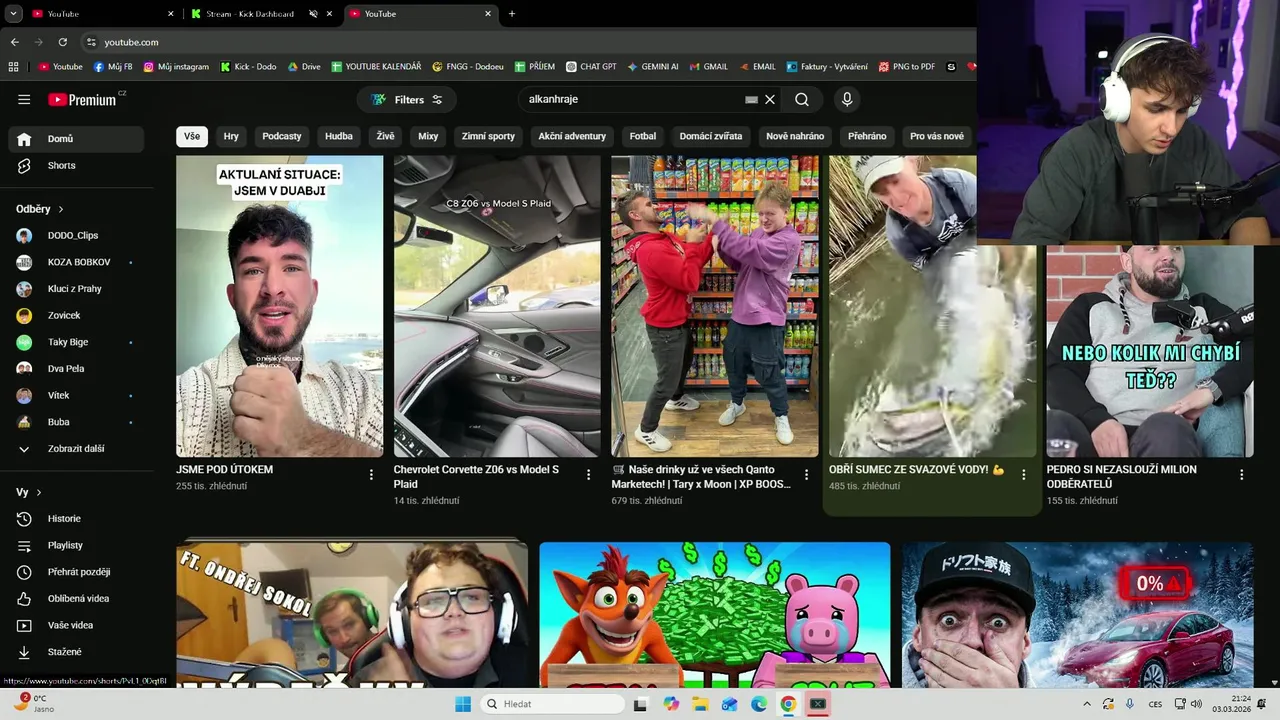This screenshot has width=1280, height=720.
Task: Start voice search with microphone icon
Action: point(847,99)
